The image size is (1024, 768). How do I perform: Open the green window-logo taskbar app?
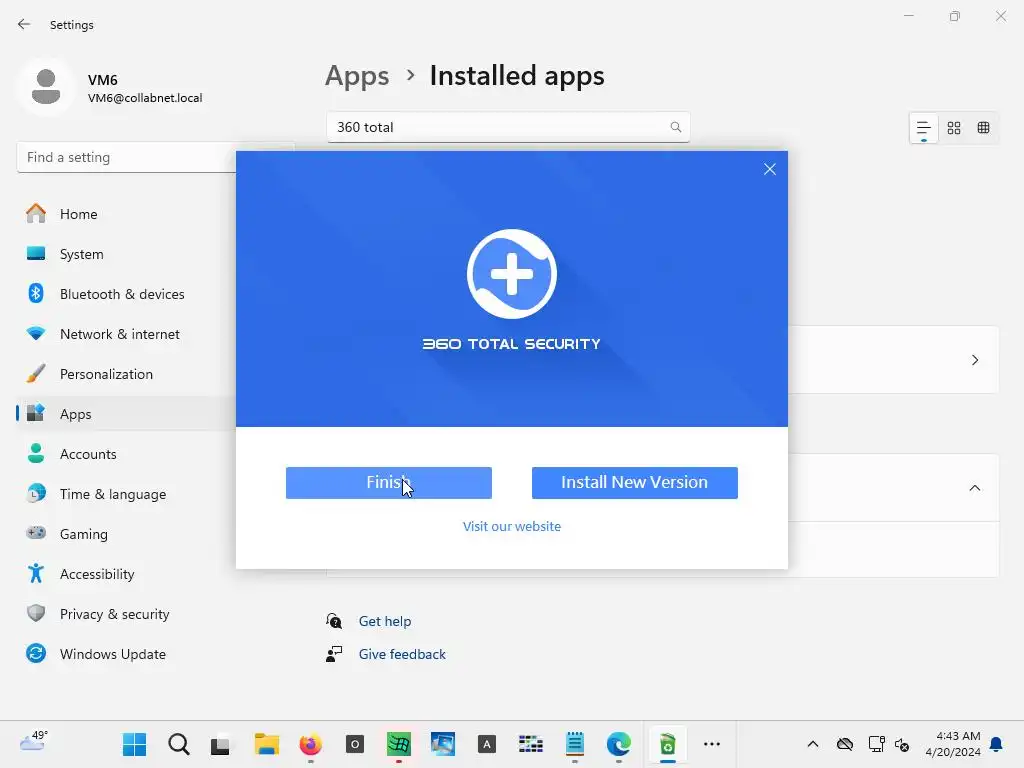pos(399,744)
